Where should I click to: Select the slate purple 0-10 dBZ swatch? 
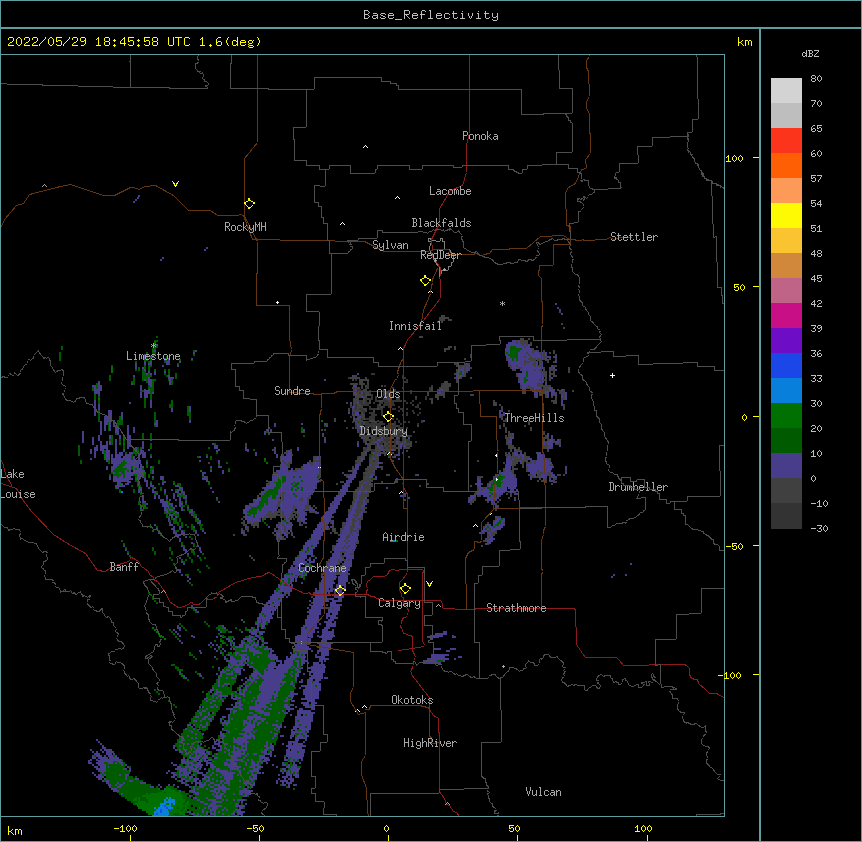pos(786,466)
